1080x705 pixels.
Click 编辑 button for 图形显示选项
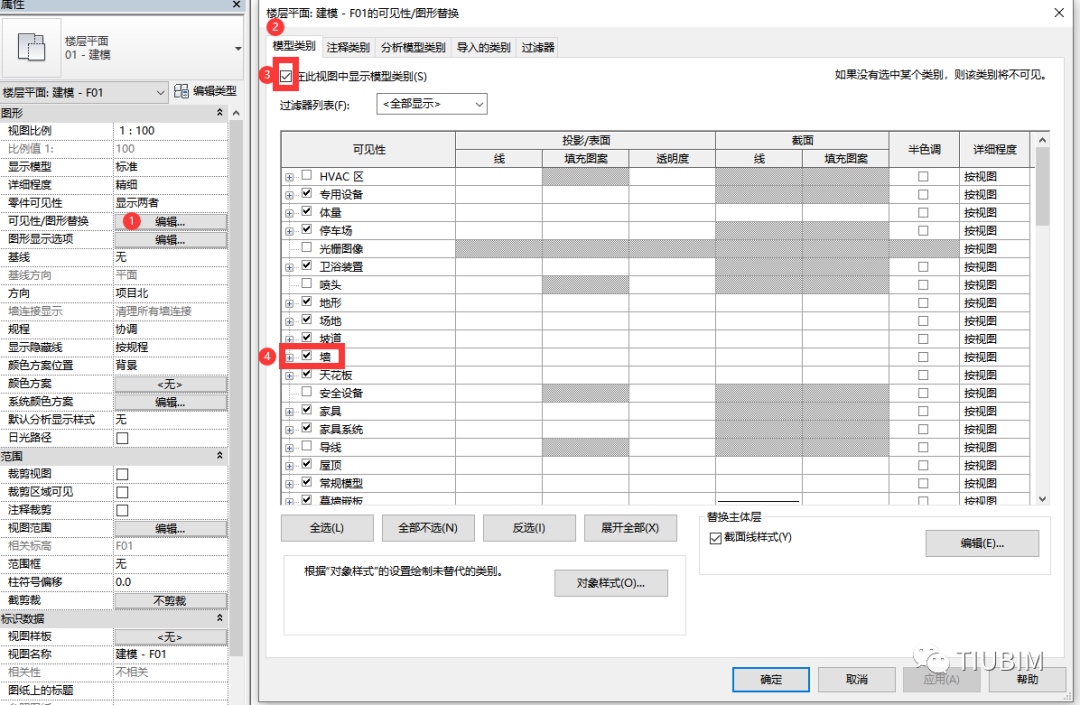pos(170,240)
